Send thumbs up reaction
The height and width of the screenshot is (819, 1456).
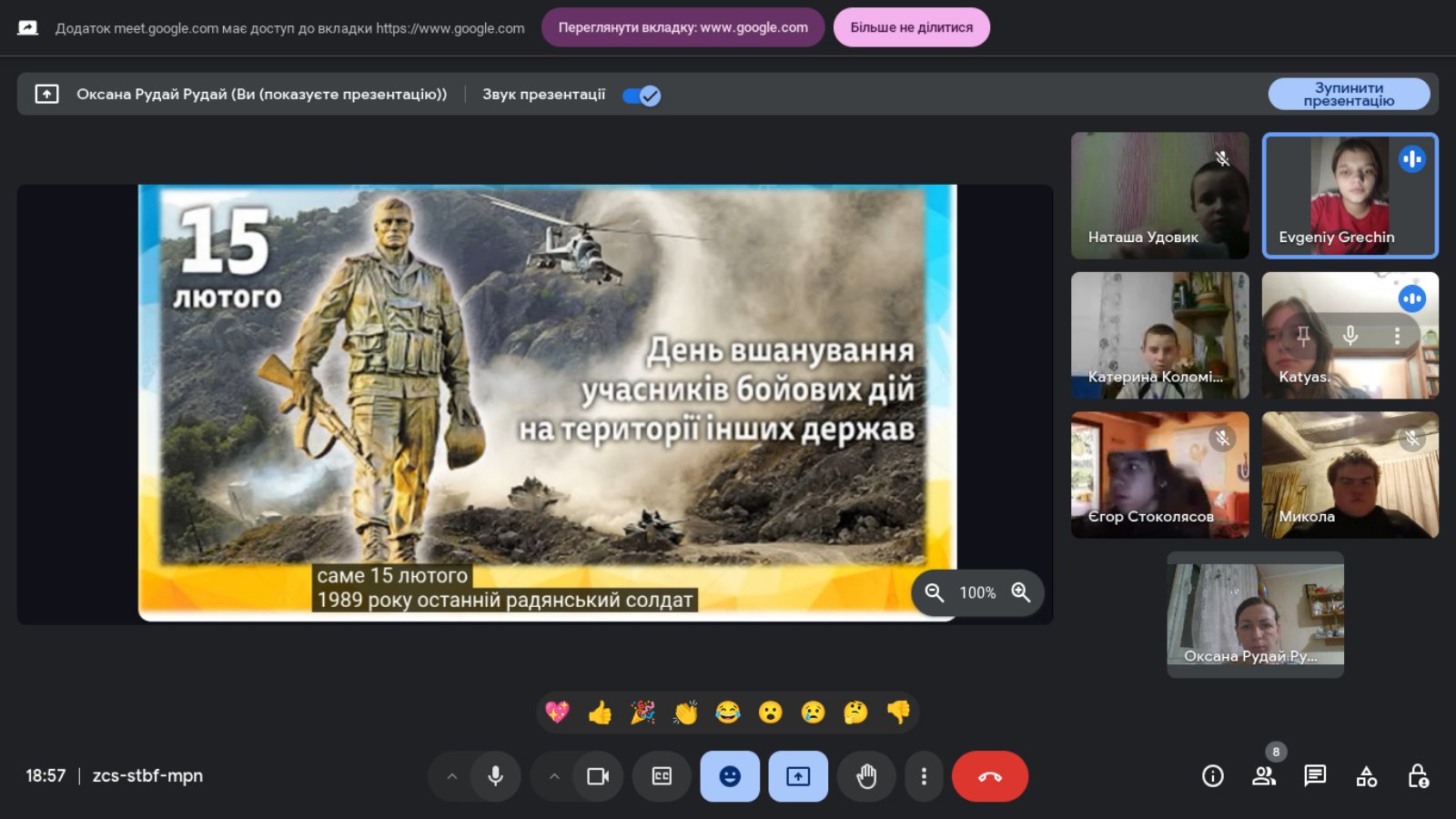tap(600, 713)
